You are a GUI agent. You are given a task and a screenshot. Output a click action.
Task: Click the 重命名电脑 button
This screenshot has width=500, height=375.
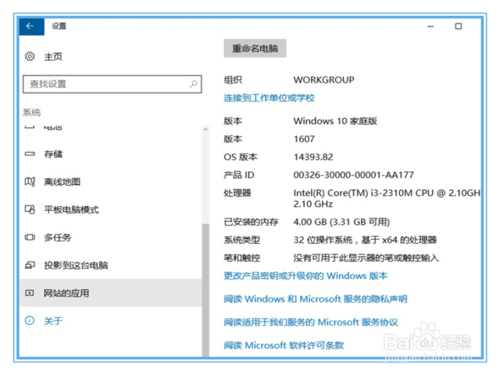tap(255, 48)
